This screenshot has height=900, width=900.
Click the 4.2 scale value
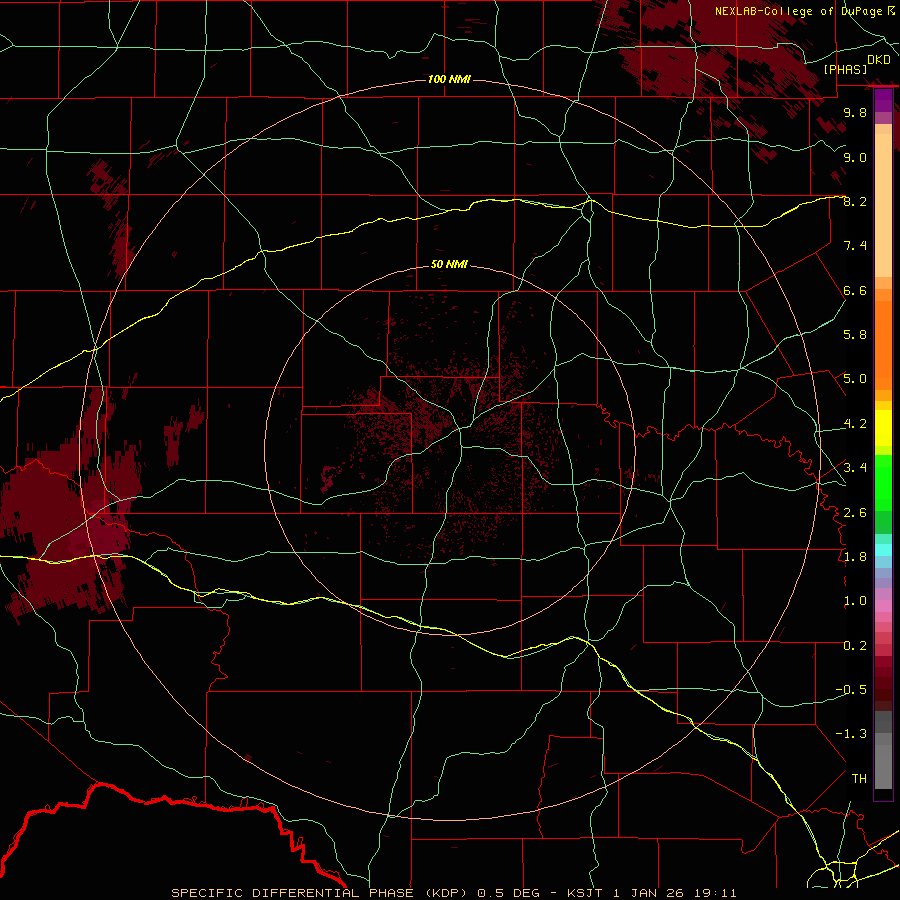coord(855,423)
